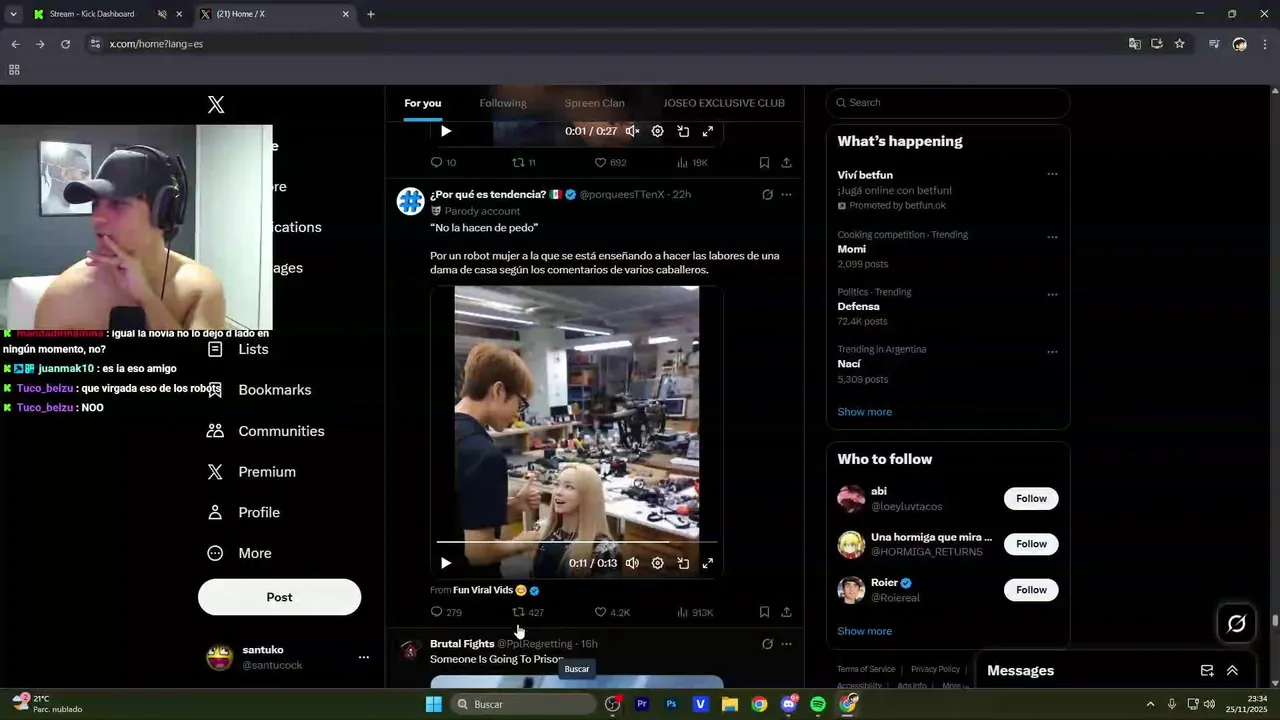Switch to Stream - Kick Dashboard tab
1280x720 pixels.
coord(92,14)
